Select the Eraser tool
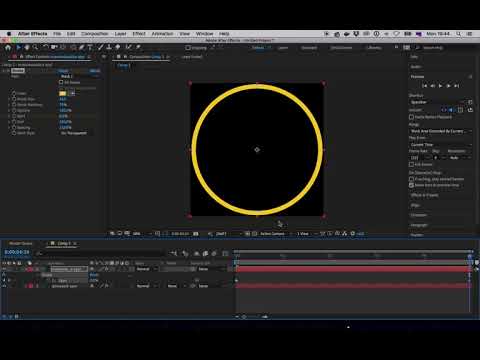 [118, 48]
